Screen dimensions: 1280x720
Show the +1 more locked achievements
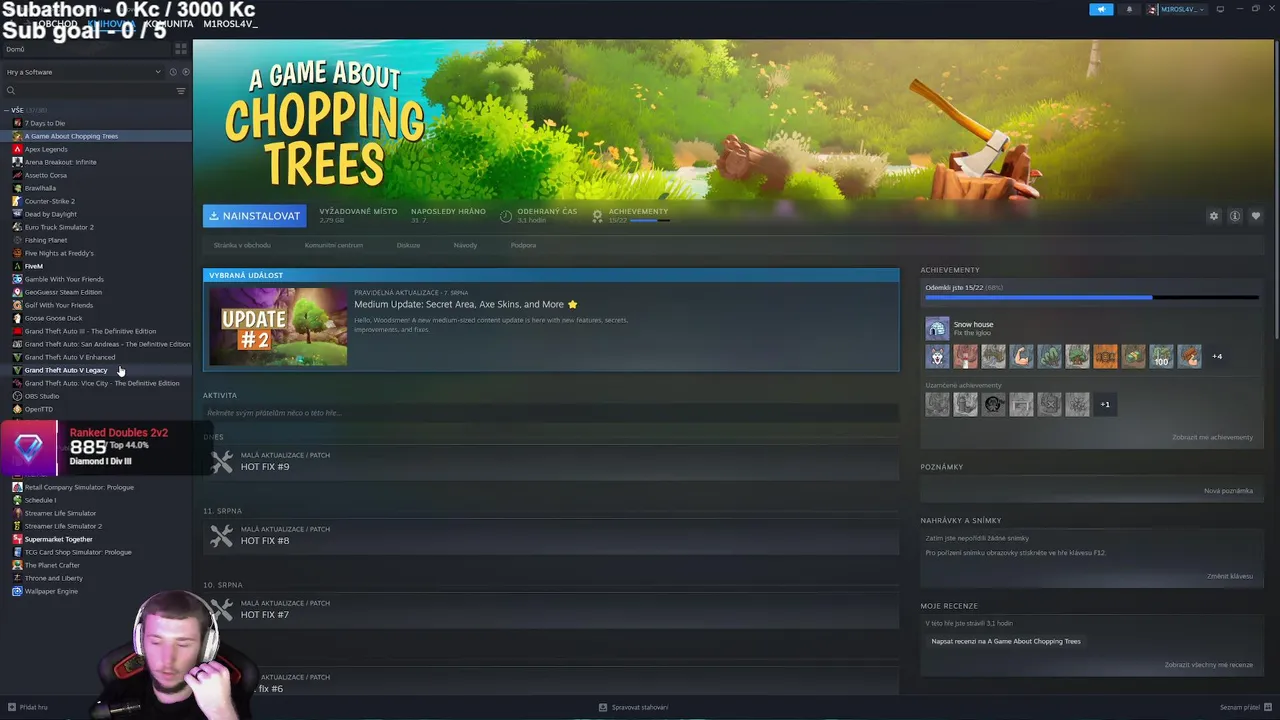pyautogui.click(x=1105, y=404)
